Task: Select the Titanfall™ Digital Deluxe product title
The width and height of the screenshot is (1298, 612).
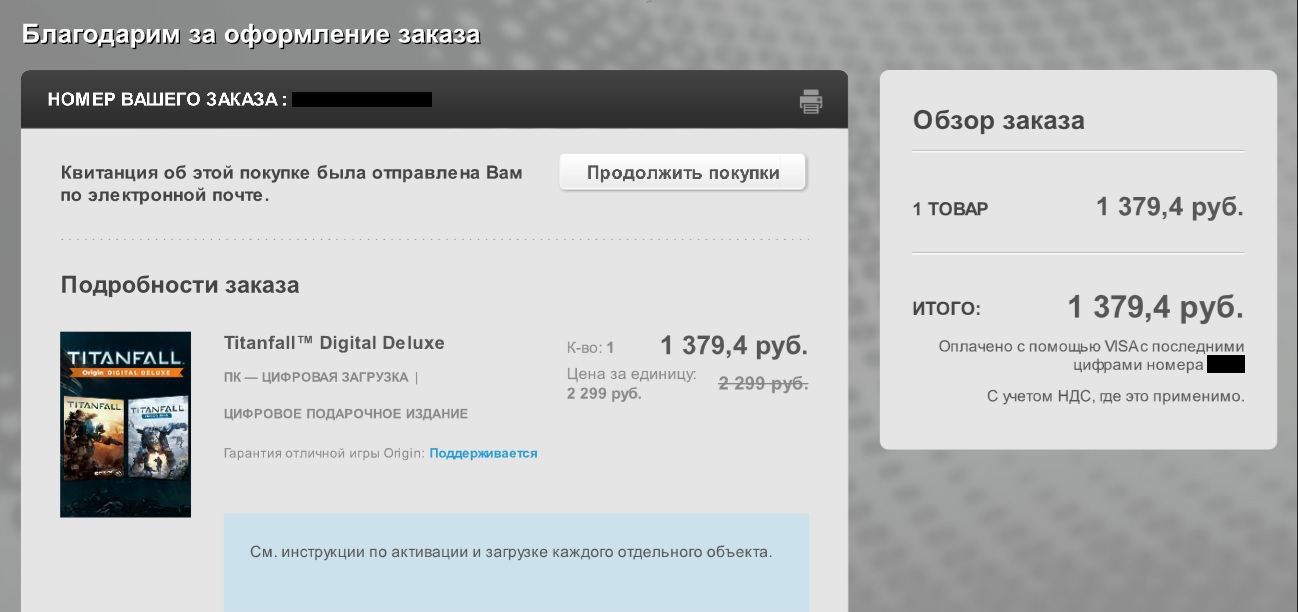Action: click(334, 343)
